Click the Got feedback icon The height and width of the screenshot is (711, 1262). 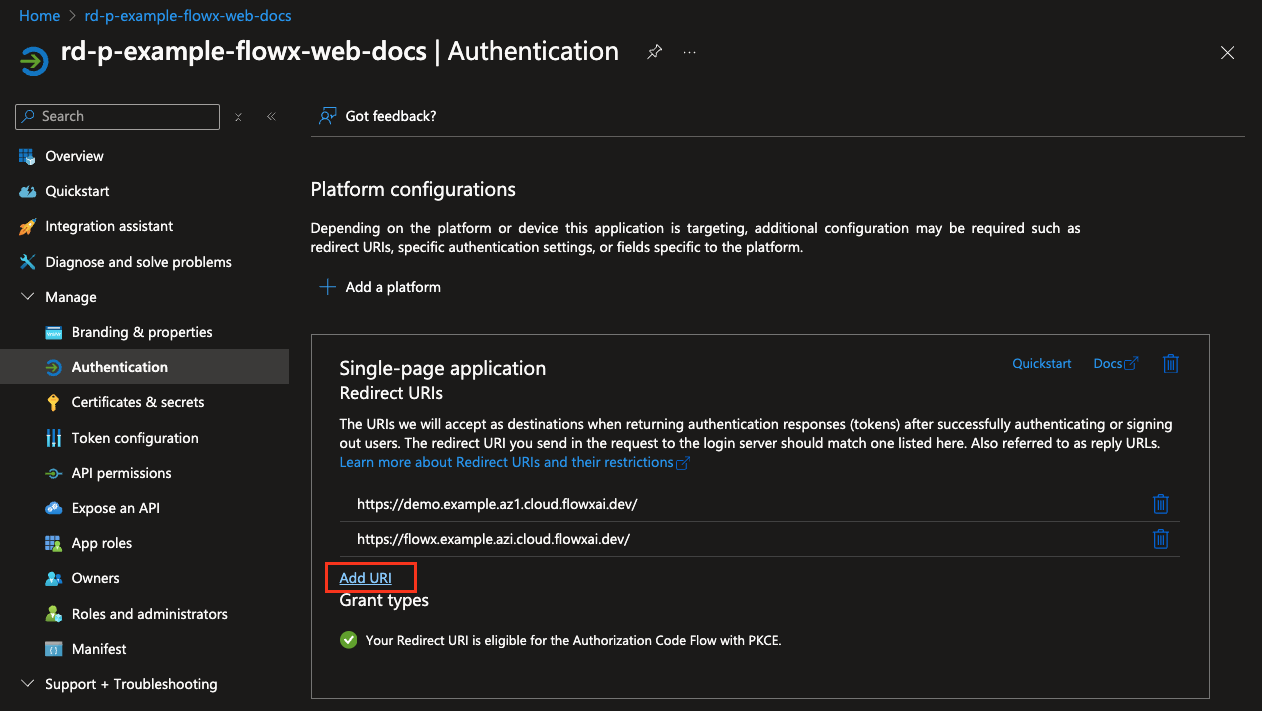click(x=327, y=116)
